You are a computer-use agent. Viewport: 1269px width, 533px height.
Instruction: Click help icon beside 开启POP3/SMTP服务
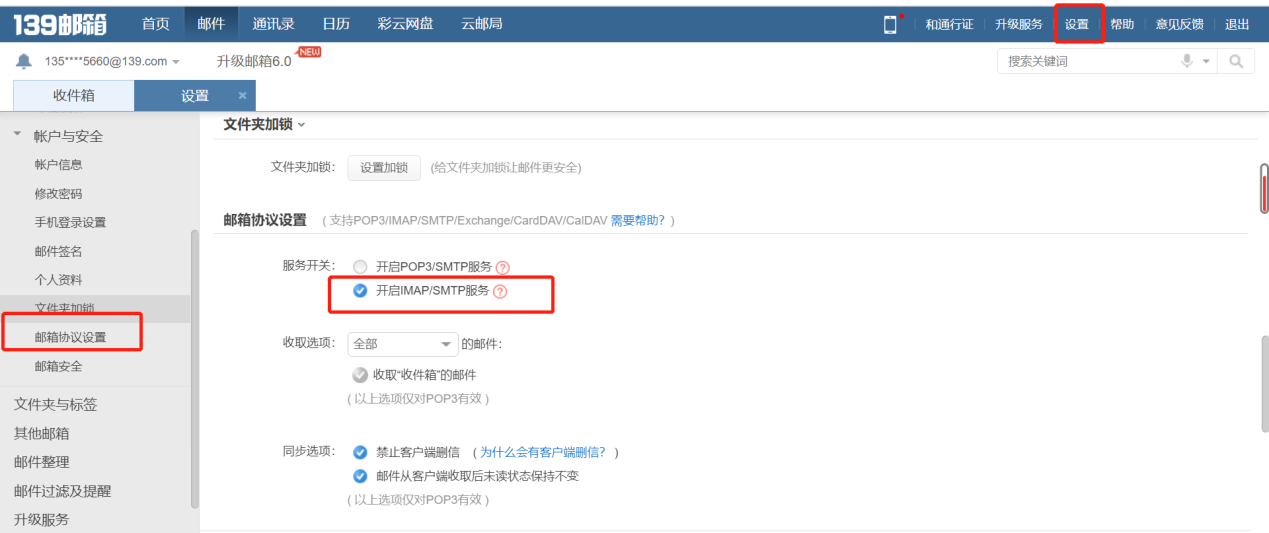point(503,267)
